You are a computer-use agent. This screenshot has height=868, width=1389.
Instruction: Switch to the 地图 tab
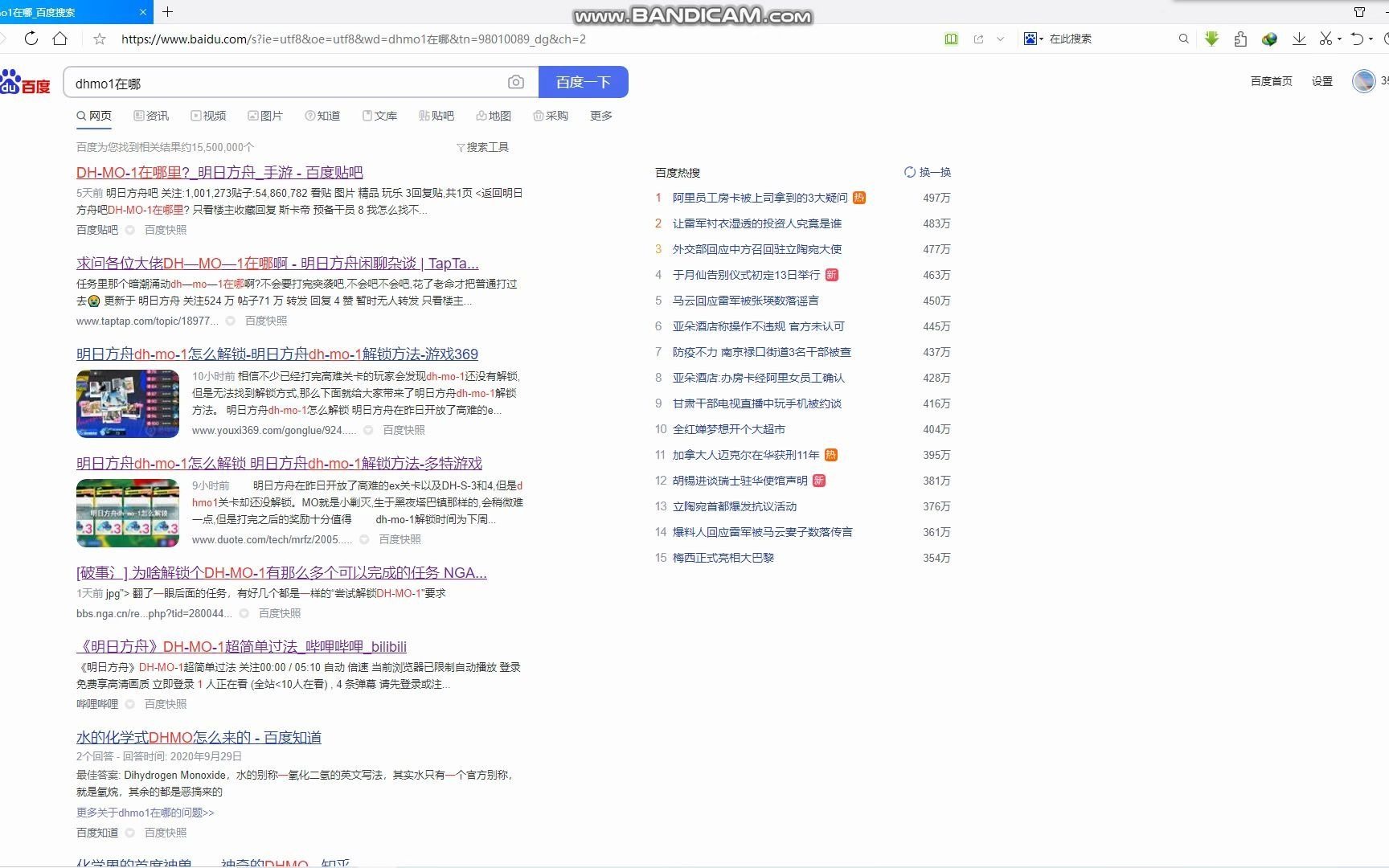point(494,116)
